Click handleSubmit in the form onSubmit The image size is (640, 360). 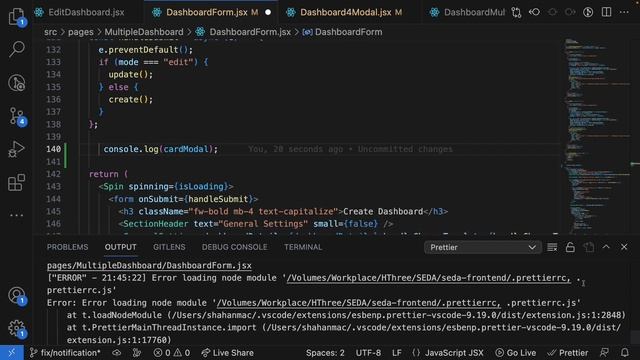click(218, 199)
